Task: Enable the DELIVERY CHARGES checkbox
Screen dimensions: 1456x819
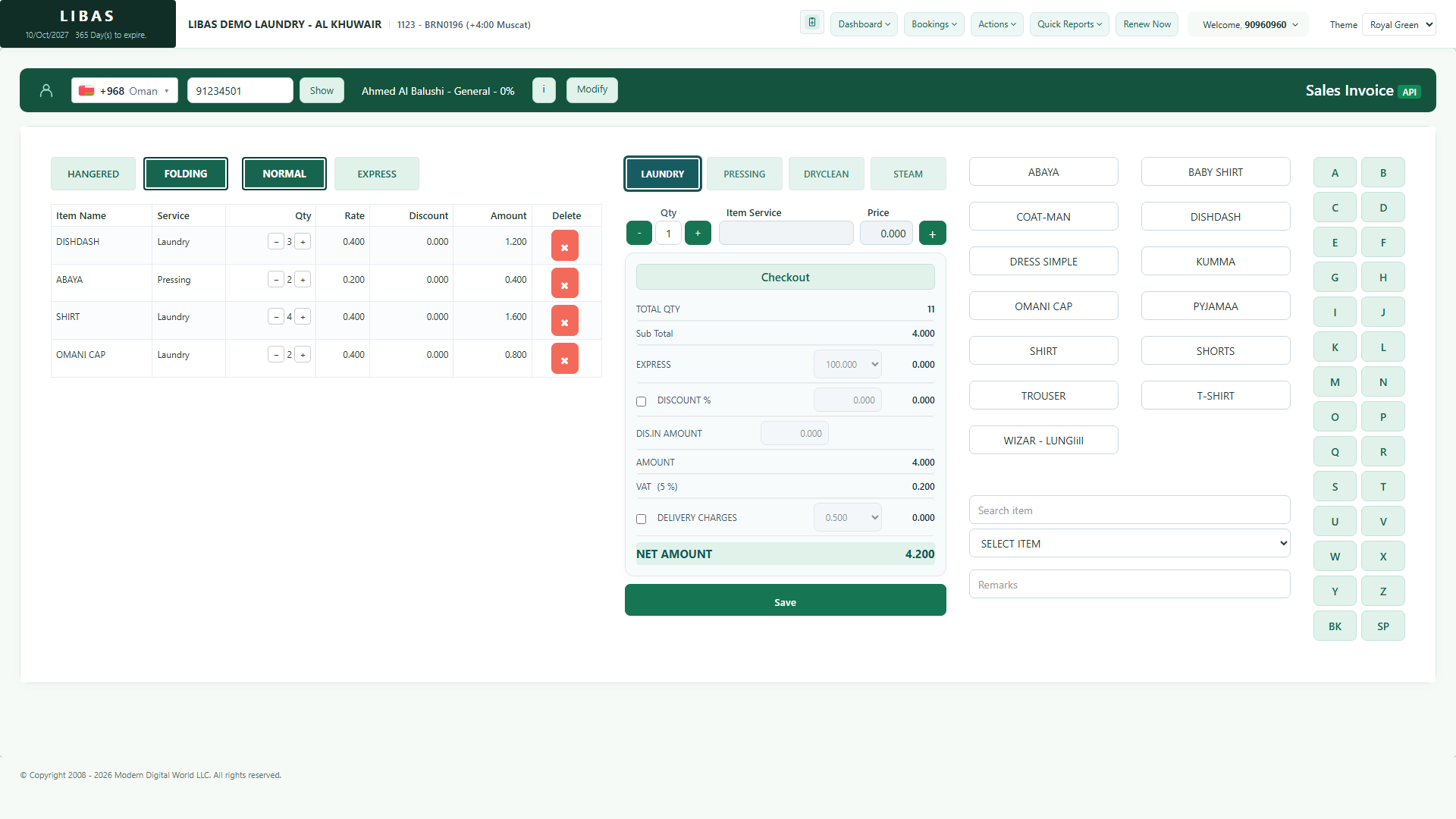Action: click(x=642, y=519)
